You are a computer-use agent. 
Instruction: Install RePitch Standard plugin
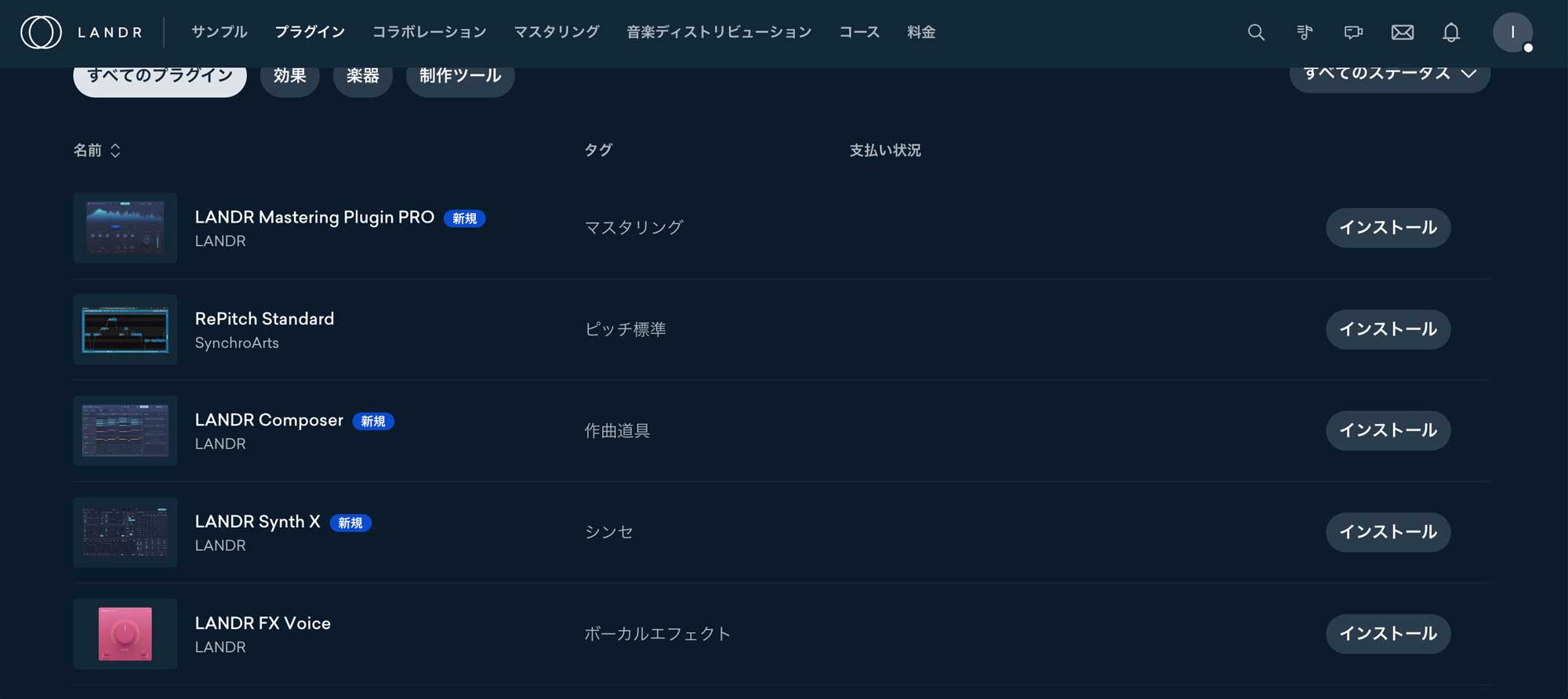pyautogui.click(x=1388, y=329)
